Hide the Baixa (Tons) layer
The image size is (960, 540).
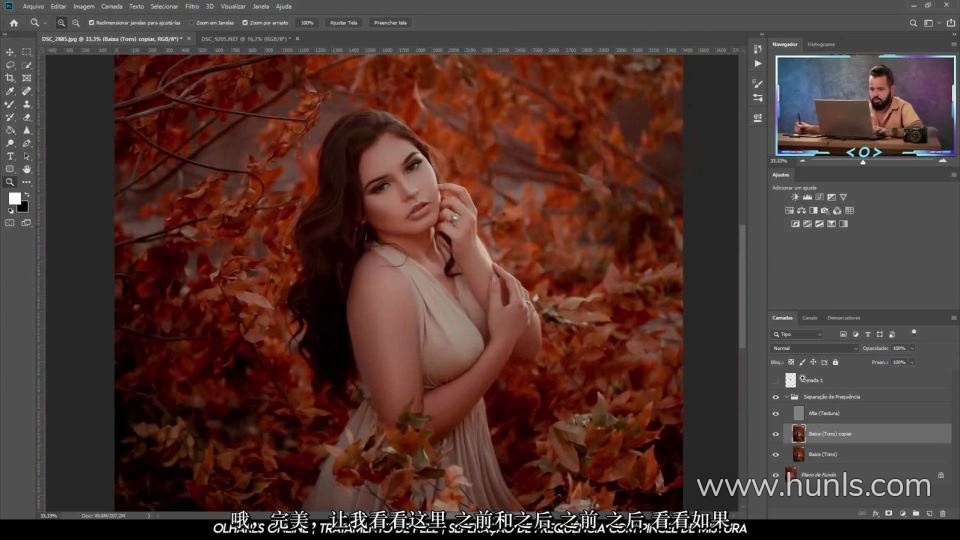coord(775,454)
